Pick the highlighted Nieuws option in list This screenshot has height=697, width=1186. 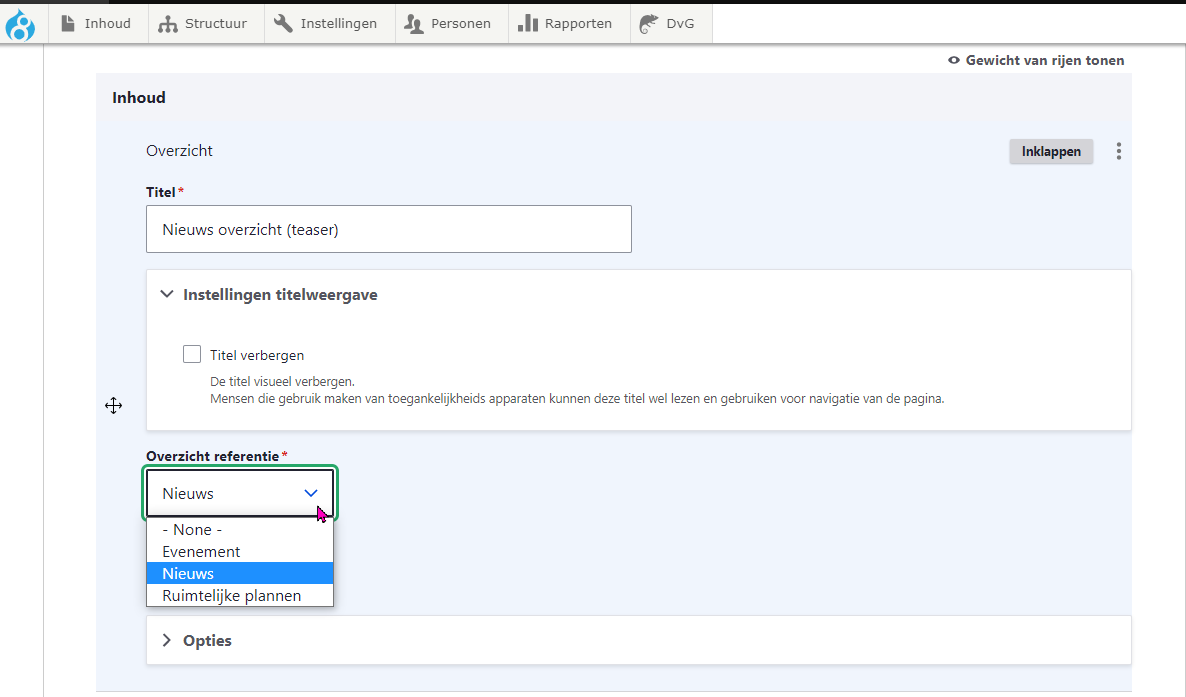pos(188,574)
